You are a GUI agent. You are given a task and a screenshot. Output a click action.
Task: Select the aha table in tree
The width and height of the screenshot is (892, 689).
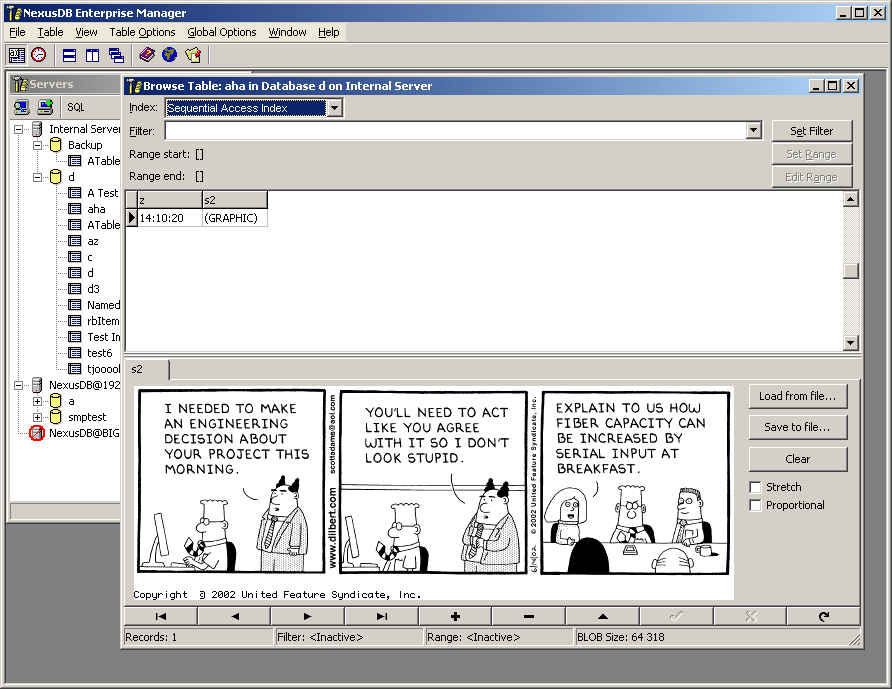pos(96,209)
